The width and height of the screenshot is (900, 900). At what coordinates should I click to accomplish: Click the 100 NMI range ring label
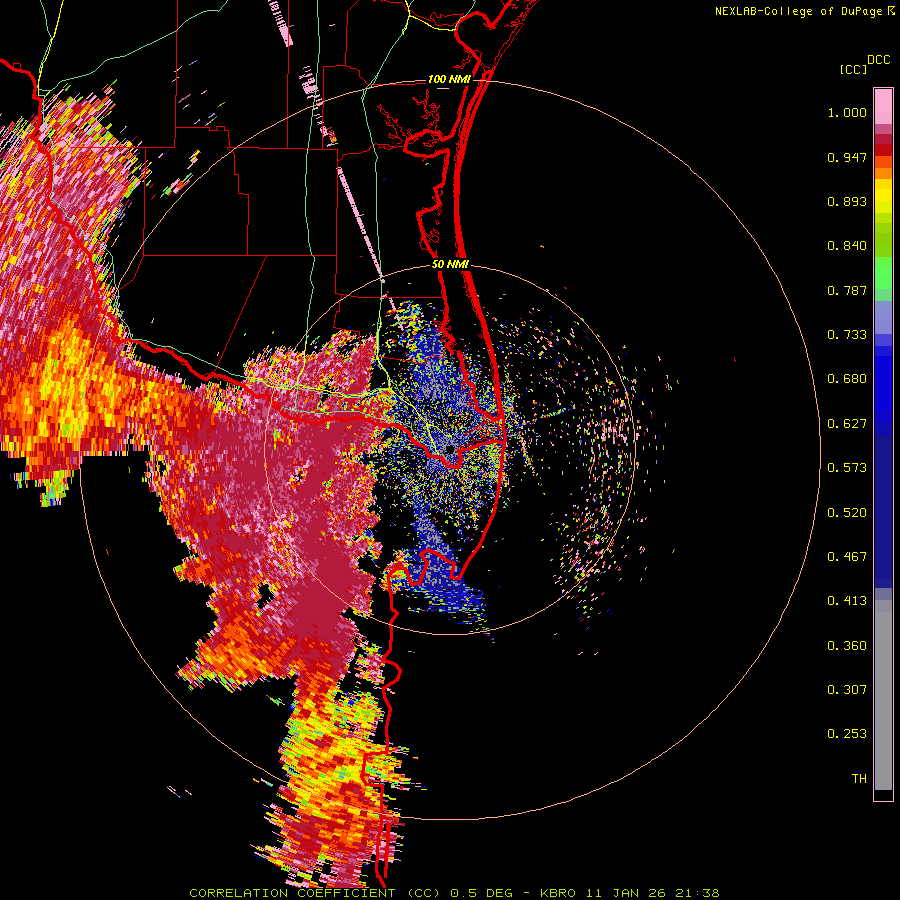point(448,79)
